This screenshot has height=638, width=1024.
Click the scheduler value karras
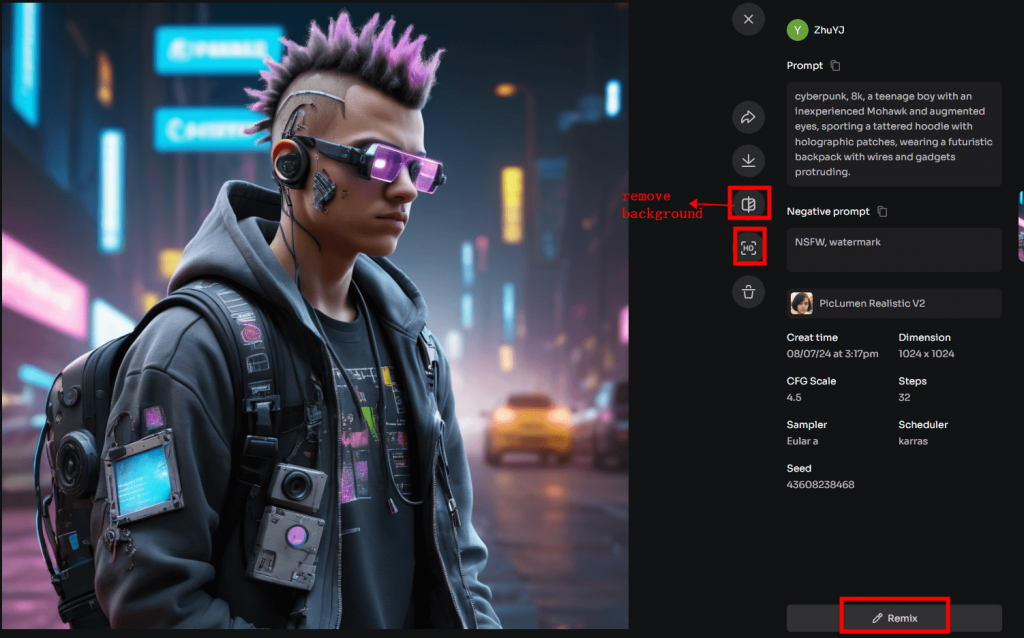913,441
